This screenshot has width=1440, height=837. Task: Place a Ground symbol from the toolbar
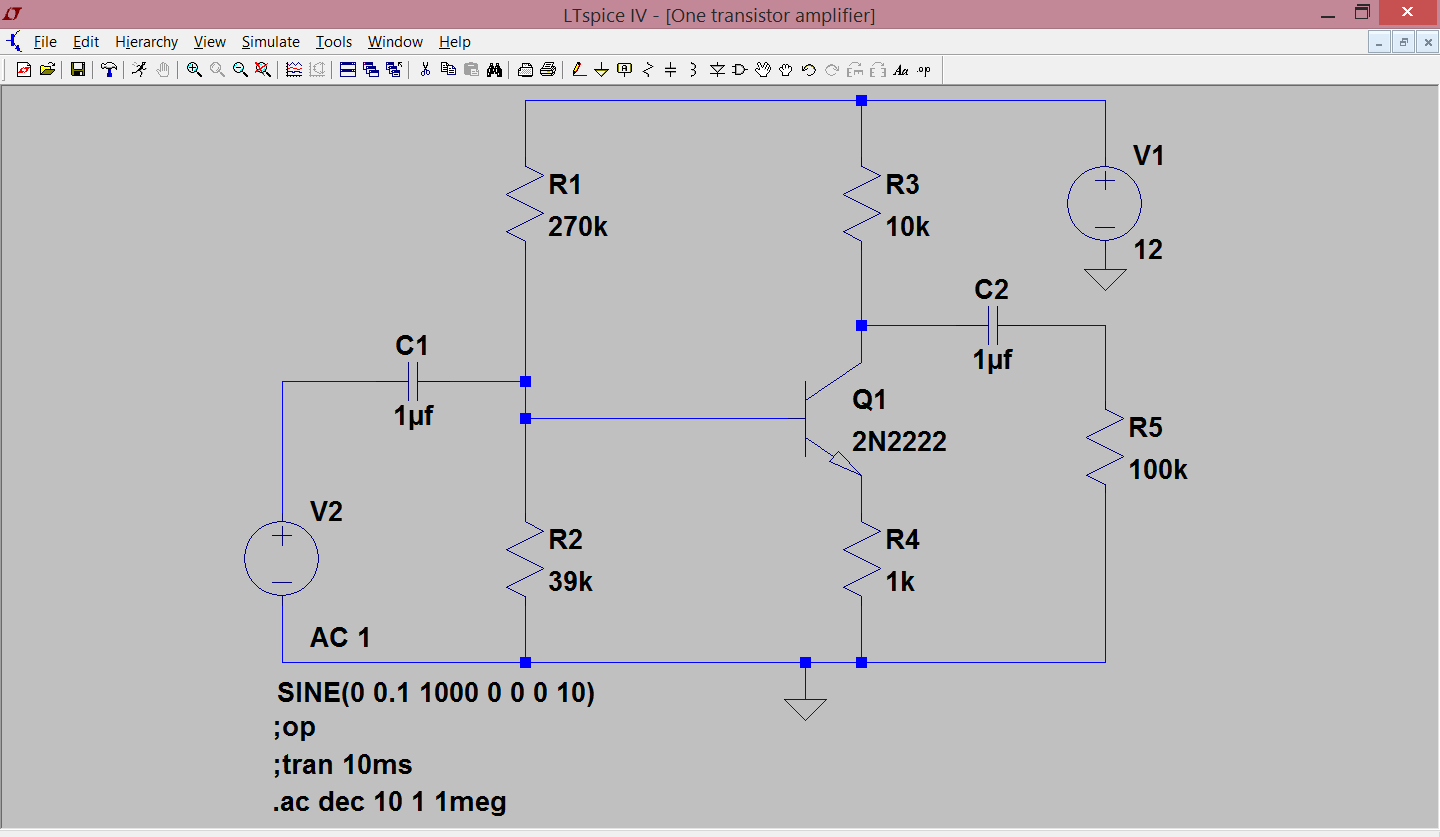pyautogui.click(x=602, y=70)
